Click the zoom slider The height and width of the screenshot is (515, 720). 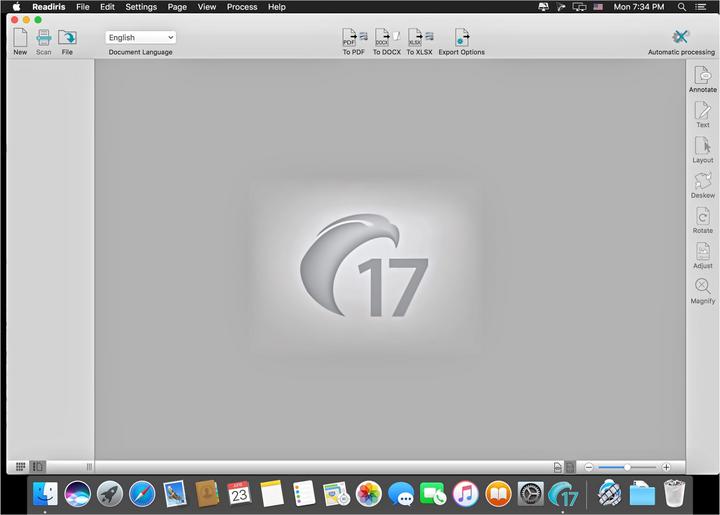click(627, 467)
